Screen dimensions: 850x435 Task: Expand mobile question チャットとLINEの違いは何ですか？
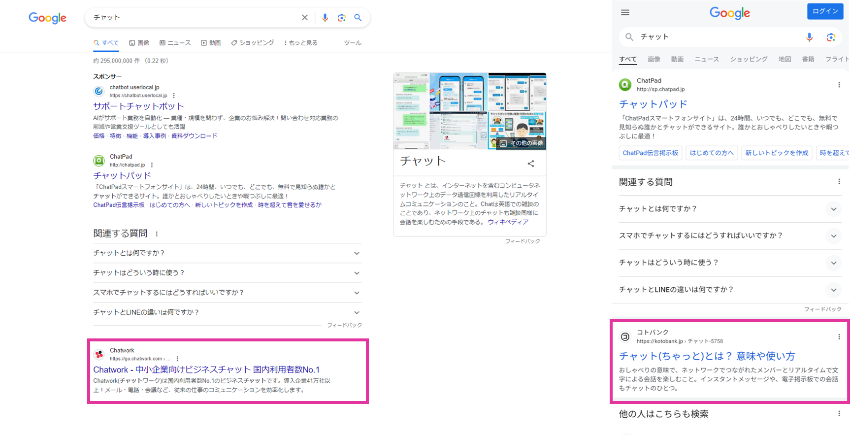coord(730,290)
